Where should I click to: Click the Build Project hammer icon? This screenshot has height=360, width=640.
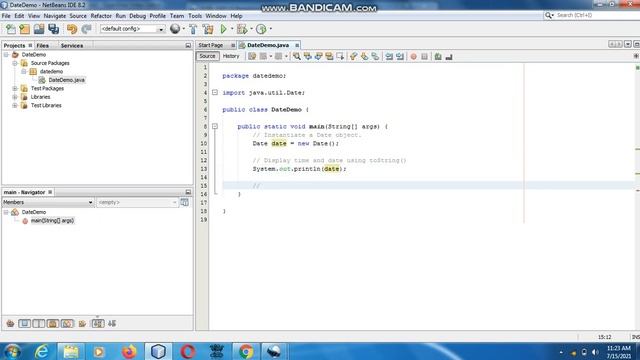(193, 29)
